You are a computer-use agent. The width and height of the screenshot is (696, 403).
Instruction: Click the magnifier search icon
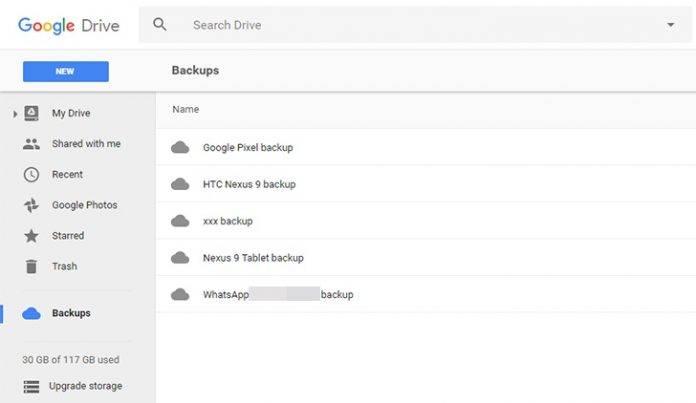(x=159, y=24)
